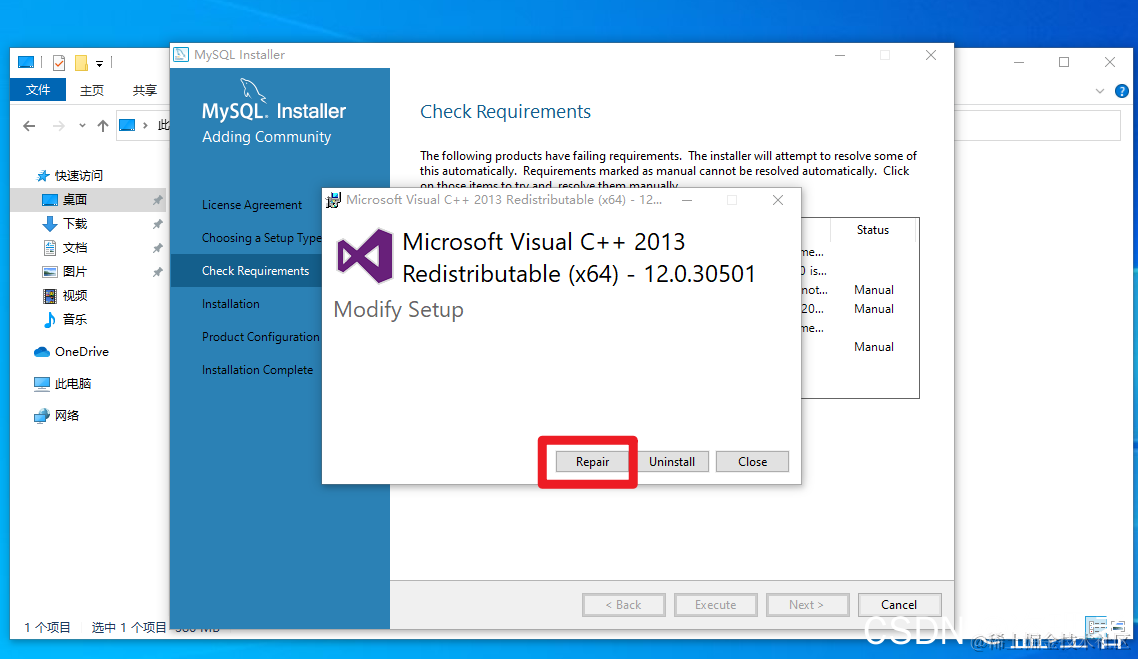Select Product Configuration step in sidebar
1138x659 pixels.
(x=260, y=337)
